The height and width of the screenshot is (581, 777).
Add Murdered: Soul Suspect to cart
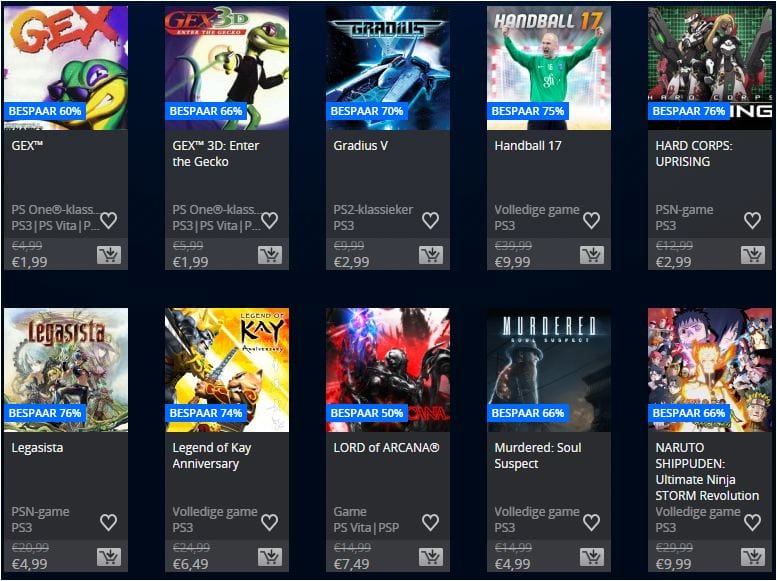[x=592, y=557]
